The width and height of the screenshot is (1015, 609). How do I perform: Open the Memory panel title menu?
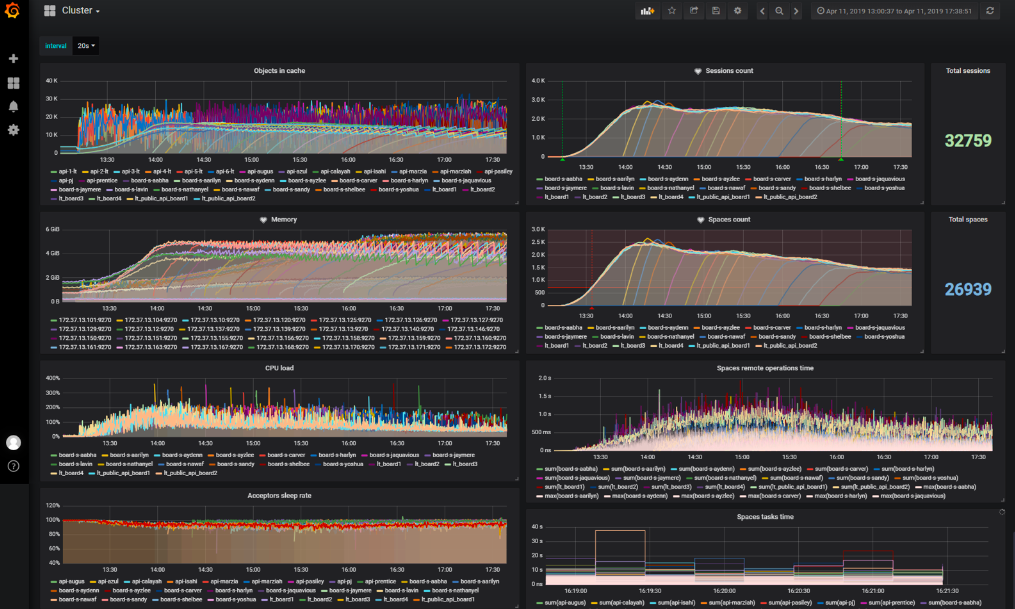pos(284,219)
